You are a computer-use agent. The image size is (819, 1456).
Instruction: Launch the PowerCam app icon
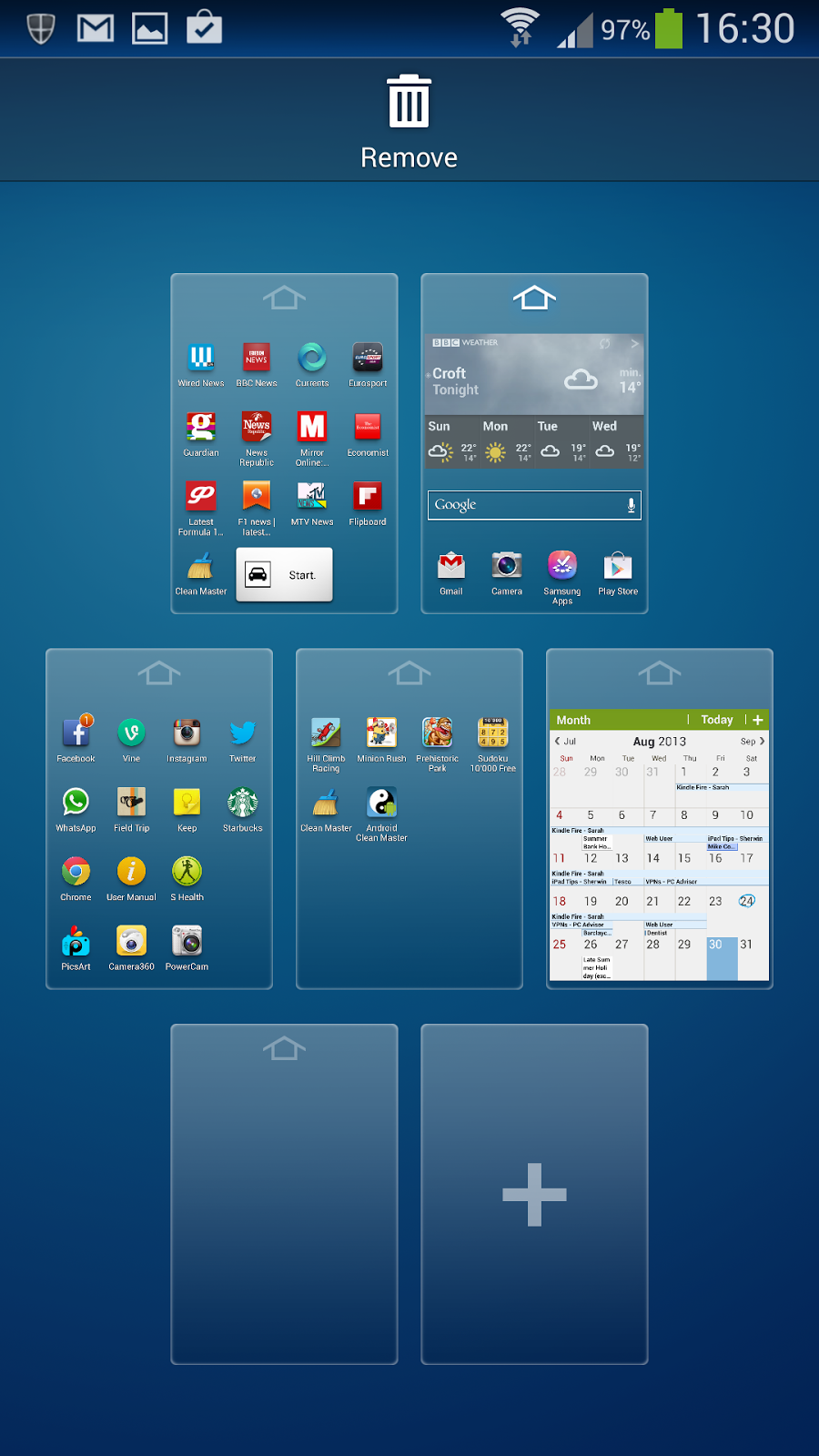(x=187, y=940)
